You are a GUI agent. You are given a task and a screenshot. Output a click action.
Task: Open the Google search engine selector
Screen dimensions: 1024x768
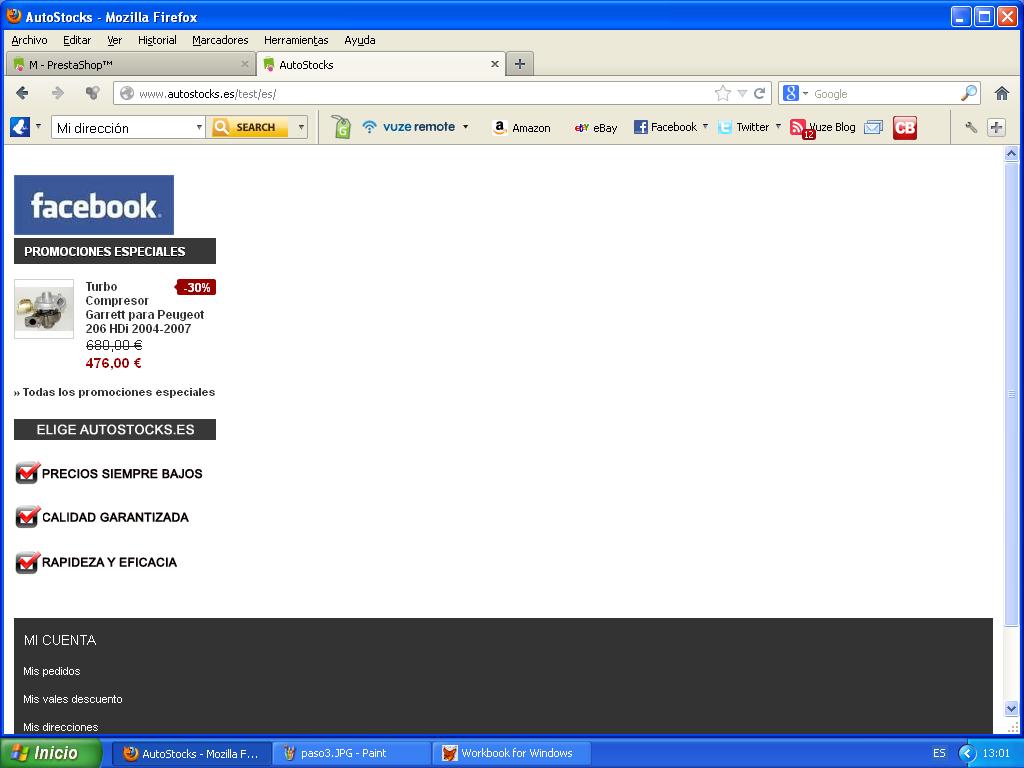pos(795,93)
